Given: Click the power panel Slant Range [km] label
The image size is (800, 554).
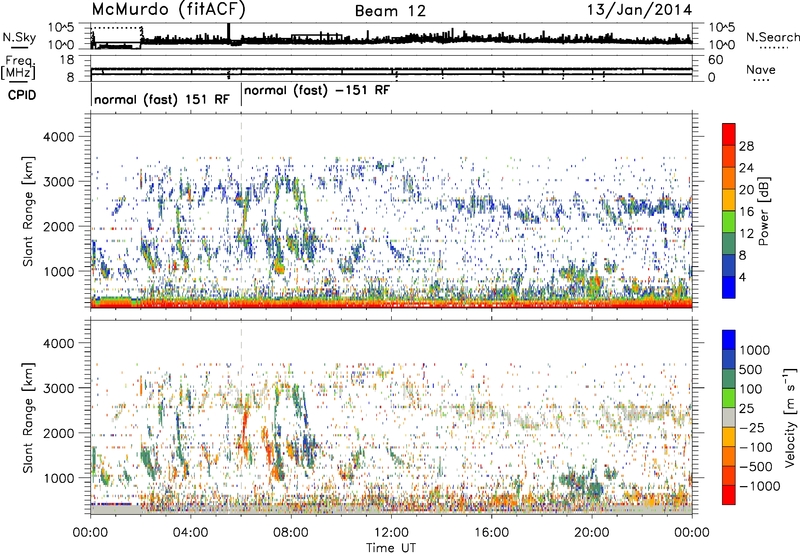Looking at the screenshot, I should (28, 211).
